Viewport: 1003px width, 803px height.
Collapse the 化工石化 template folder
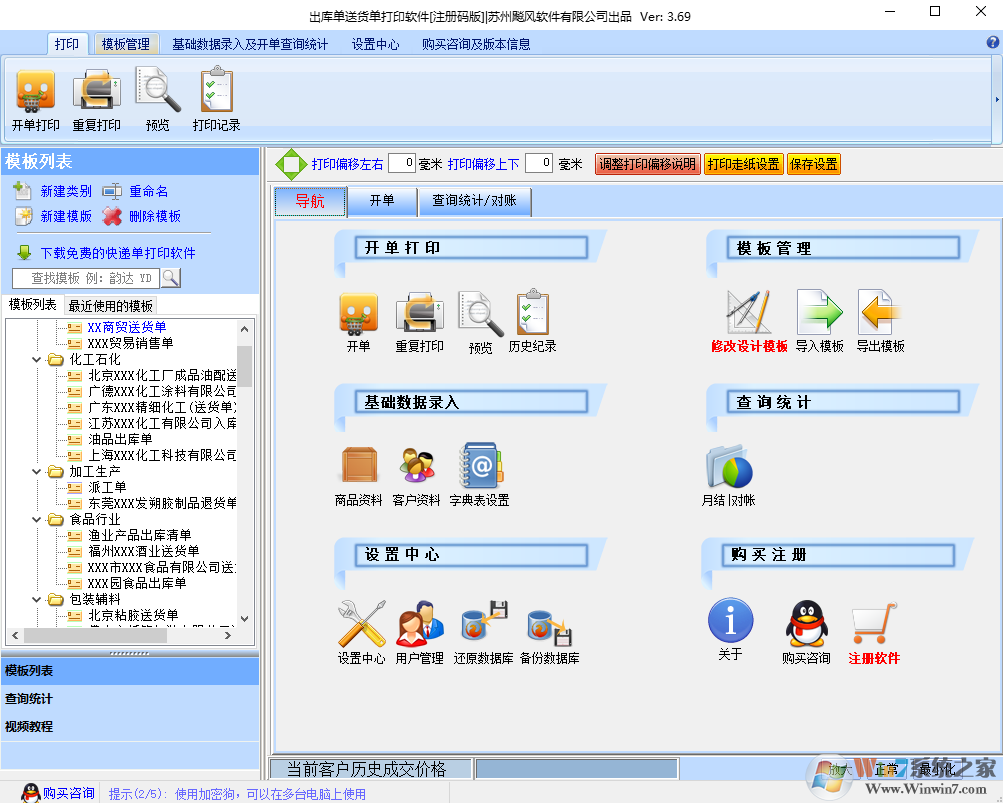(x=36, y=359)
